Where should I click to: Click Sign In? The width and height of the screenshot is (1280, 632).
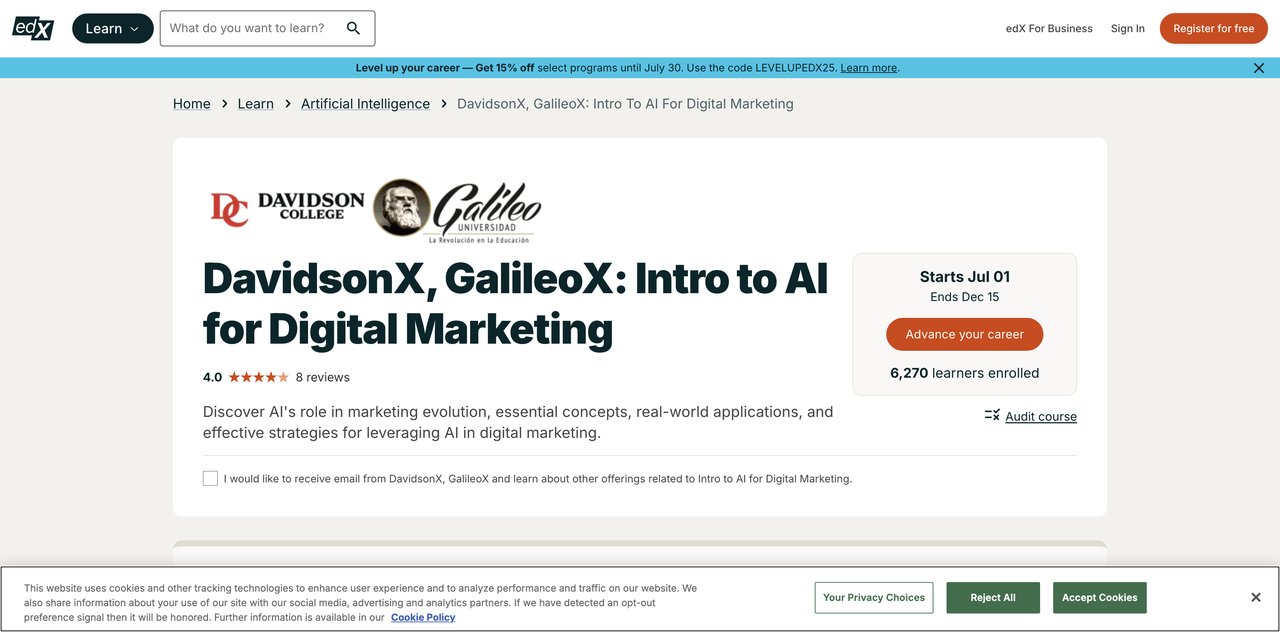[1127, 29]
